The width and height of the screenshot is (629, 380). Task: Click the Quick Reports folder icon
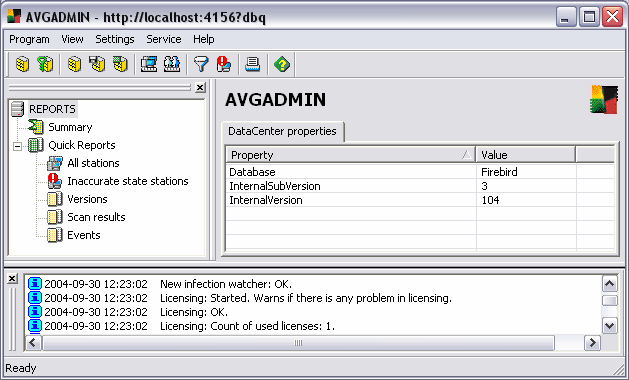[36, 145]
